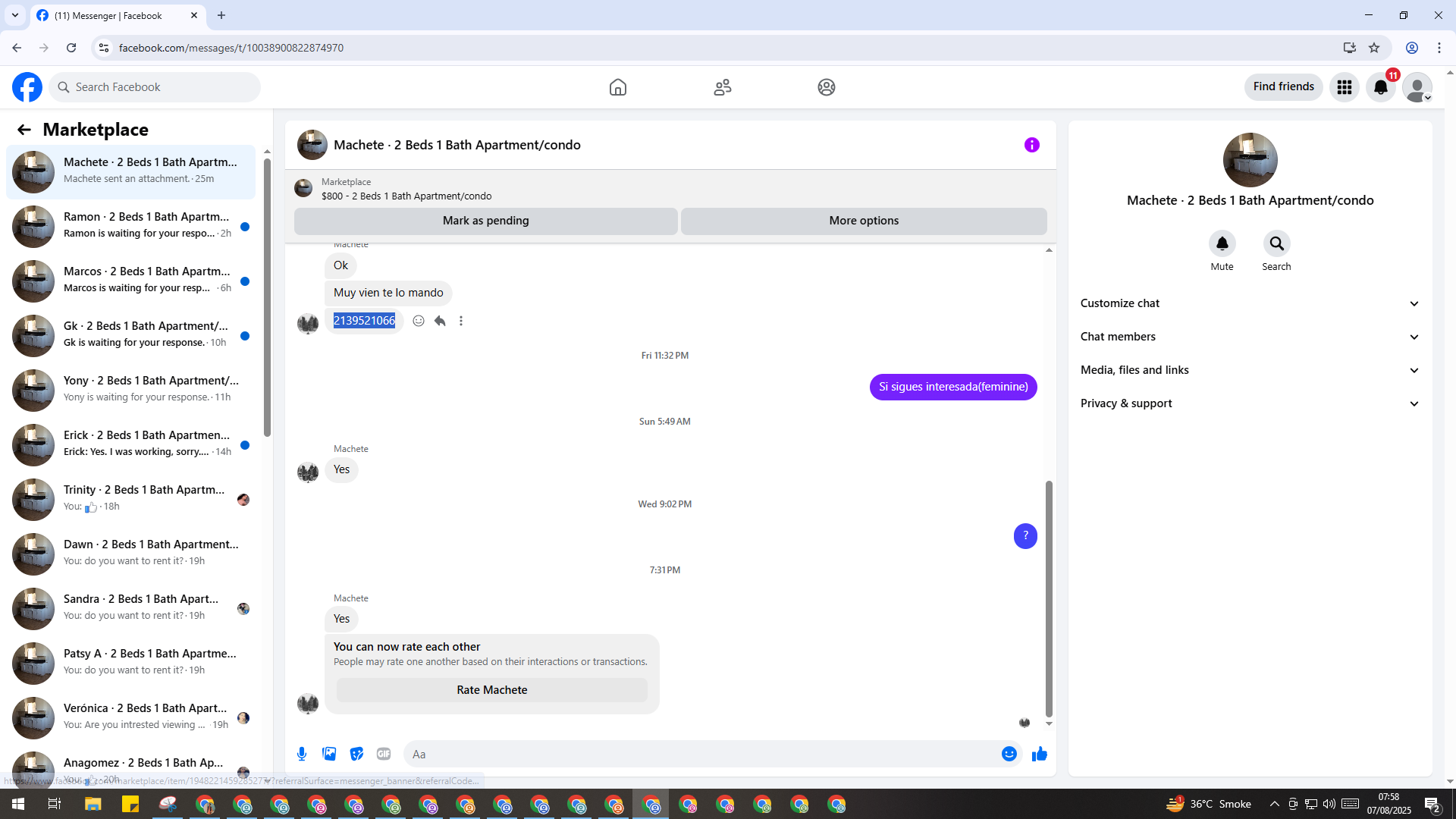This screenshot has width=1456, height=819.
Task: Open conversation information icon
Action: [1032, 145]
